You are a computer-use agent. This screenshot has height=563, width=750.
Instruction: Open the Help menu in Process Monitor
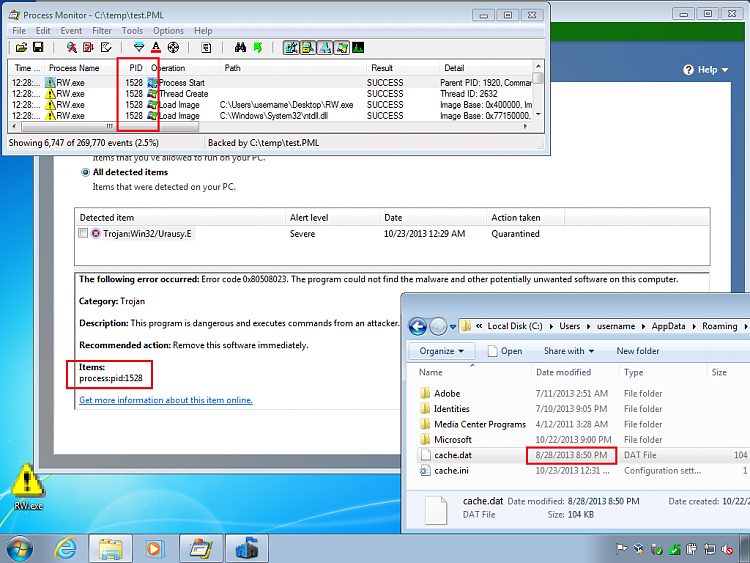(x=203, y=31)
